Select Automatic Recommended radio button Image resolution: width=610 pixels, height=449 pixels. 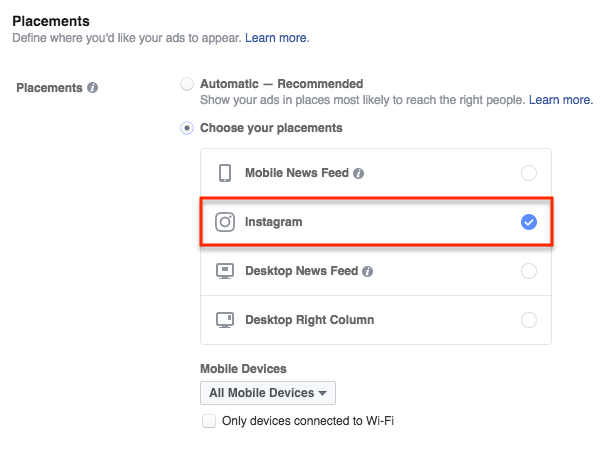187,84
